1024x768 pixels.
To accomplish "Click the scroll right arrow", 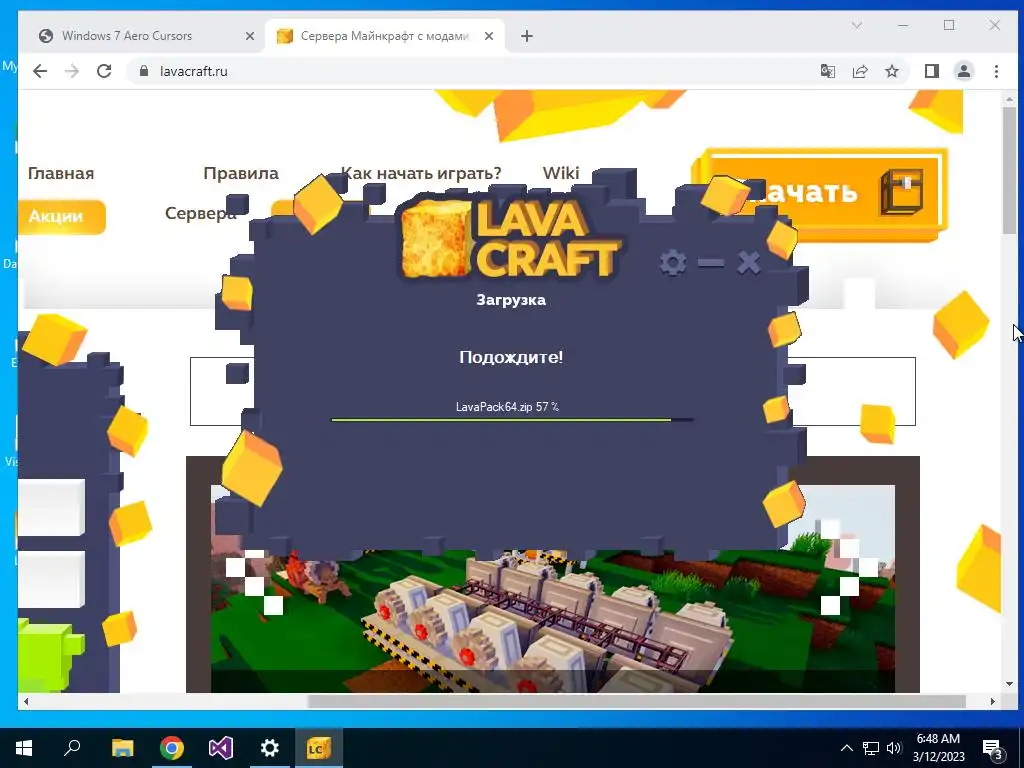I will tap(993, 701).
